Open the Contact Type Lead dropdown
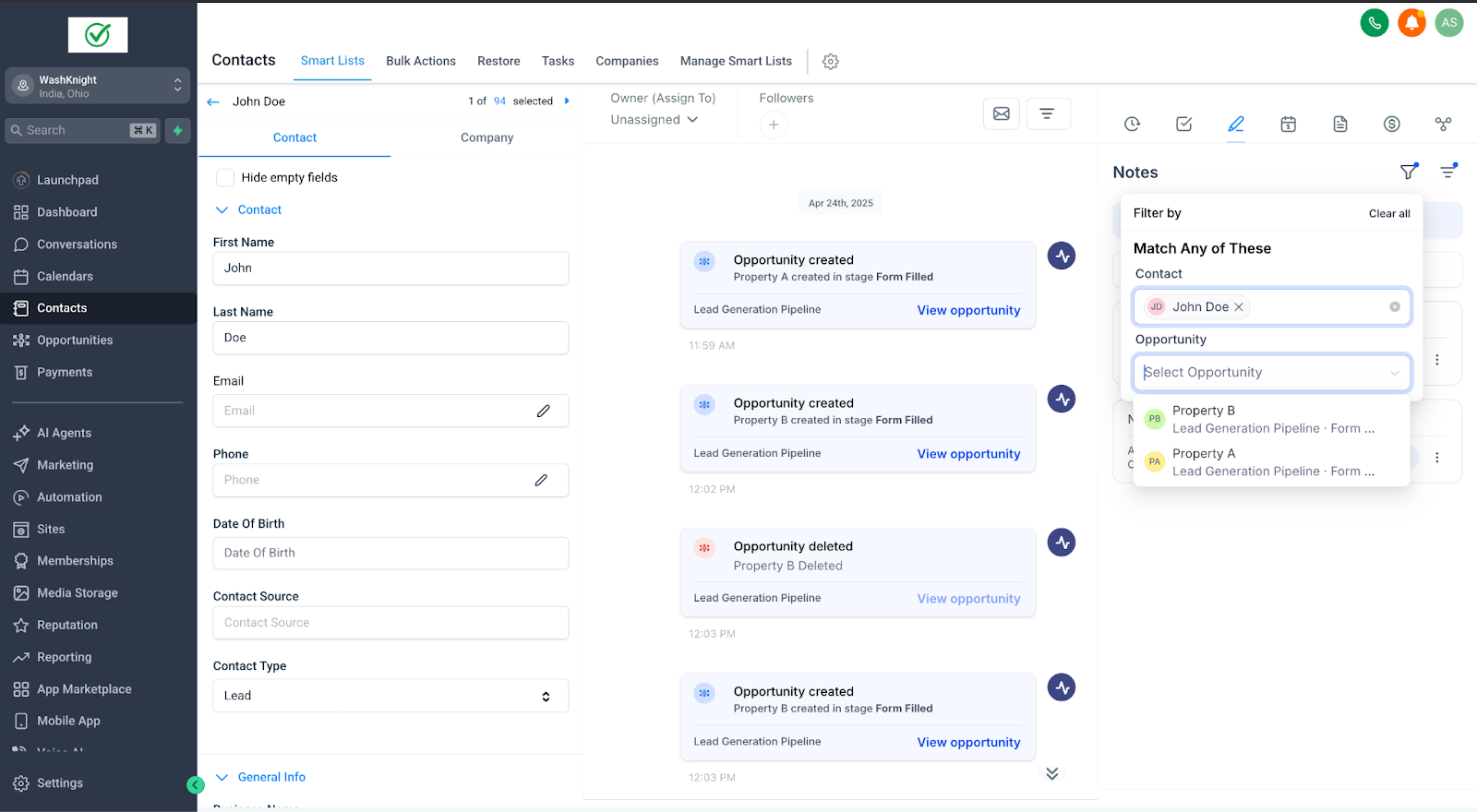 coord(390,696)
